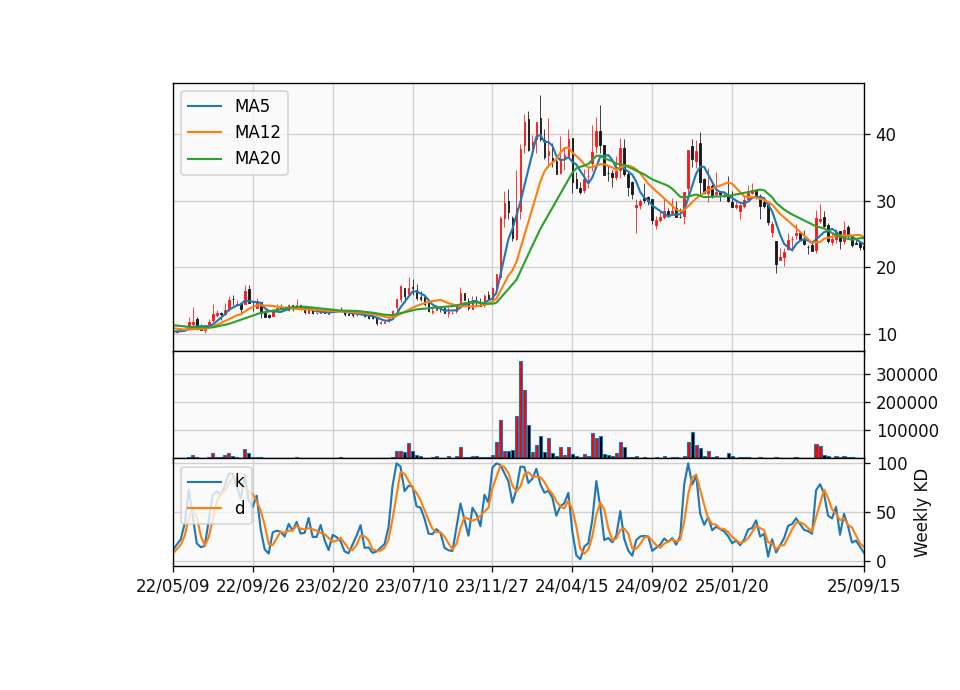Click the price axis value 10
This screenshot has height=690, width=960.
[x=886, y=335]
